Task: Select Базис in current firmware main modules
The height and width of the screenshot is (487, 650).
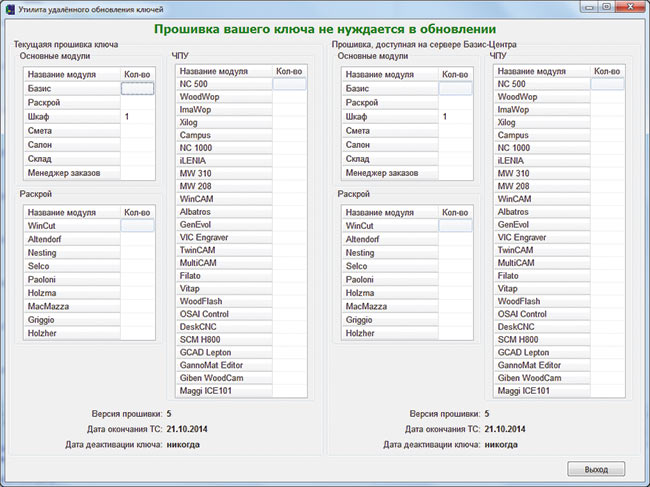Action: pyautogui.click(x=71, y=89)
